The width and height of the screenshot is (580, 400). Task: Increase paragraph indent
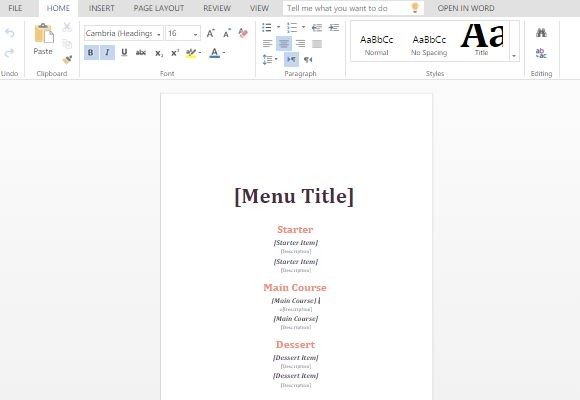[x=334, y=27]
